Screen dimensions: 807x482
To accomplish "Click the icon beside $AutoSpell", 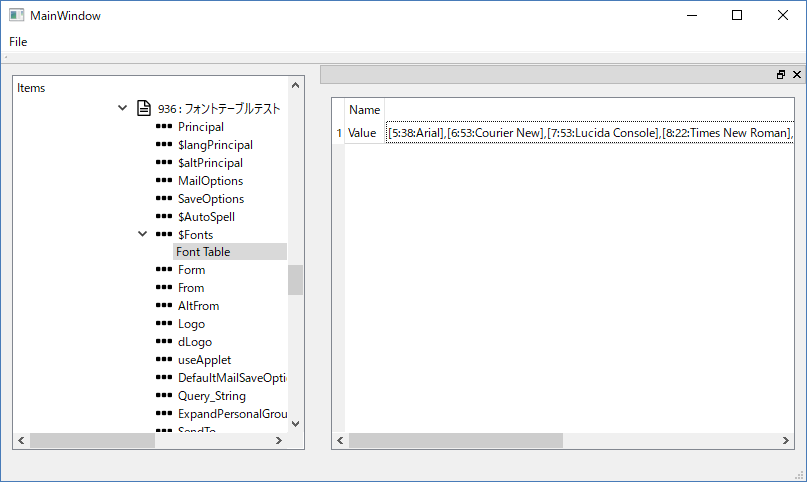I will (x=164, y=217).
